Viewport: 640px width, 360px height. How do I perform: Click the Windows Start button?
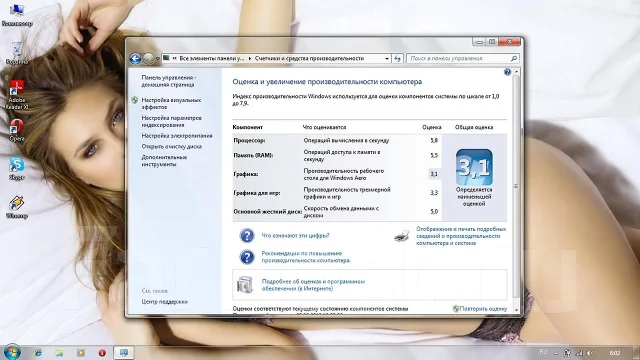pyautogui.click(x=12, y=352)
